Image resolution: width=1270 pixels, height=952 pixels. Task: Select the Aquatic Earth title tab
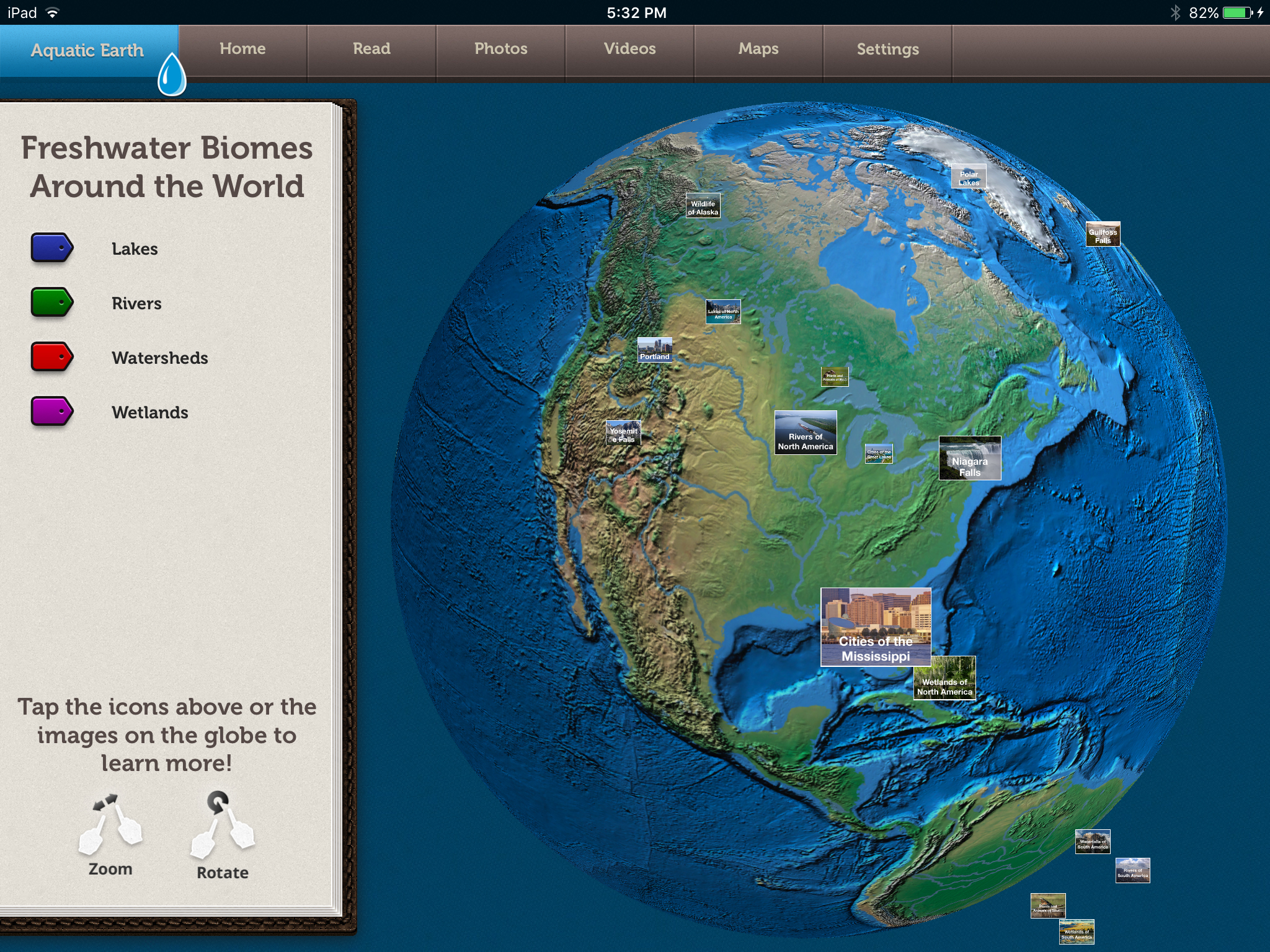click(x=87, y=50)
